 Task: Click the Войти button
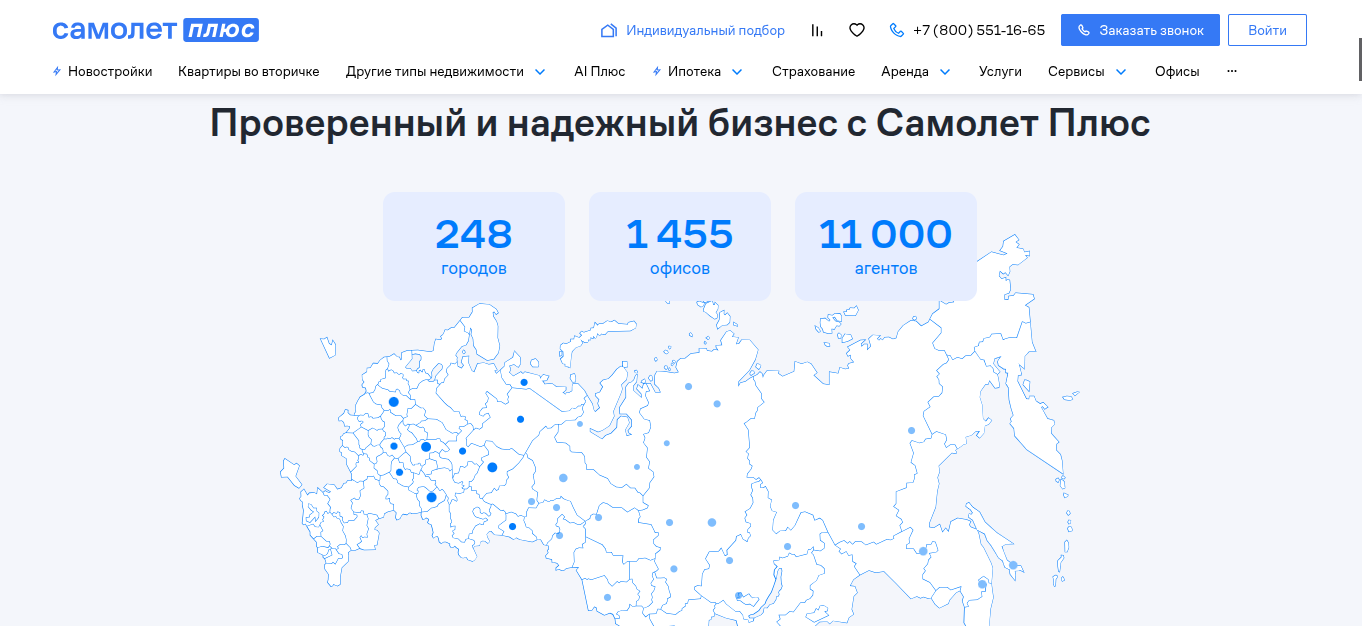[x=1267, y=30]
